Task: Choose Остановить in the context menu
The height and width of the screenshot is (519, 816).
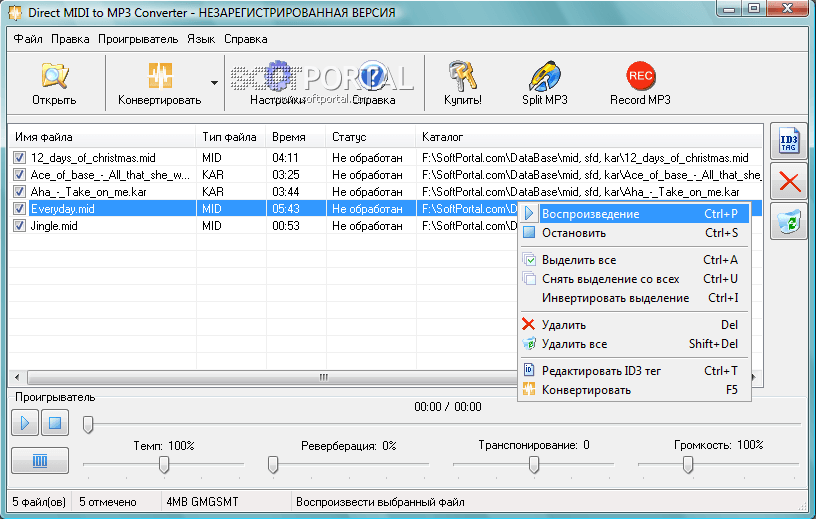Action: (634, 233)
